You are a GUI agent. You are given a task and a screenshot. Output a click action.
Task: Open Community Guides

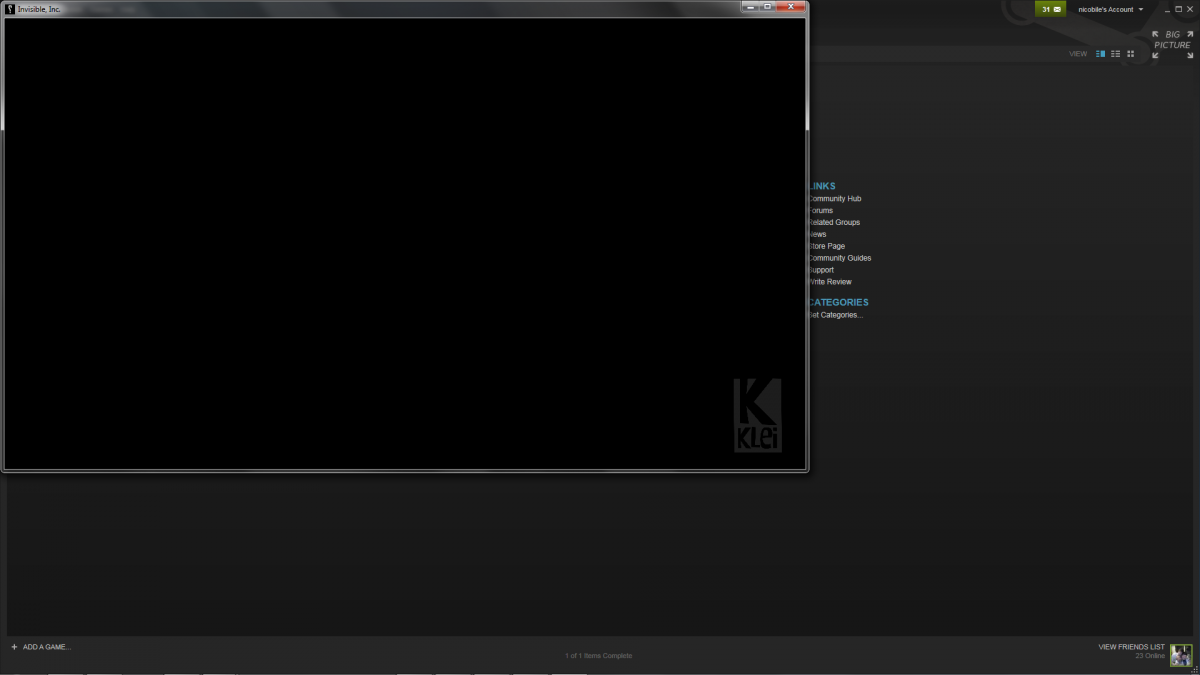[841, 258]
